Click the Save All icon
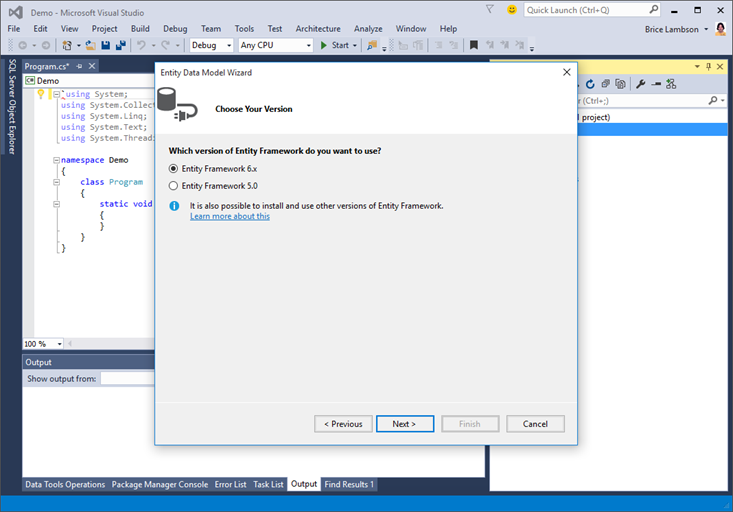The image size is (733, 512). [x=121, y=45]
